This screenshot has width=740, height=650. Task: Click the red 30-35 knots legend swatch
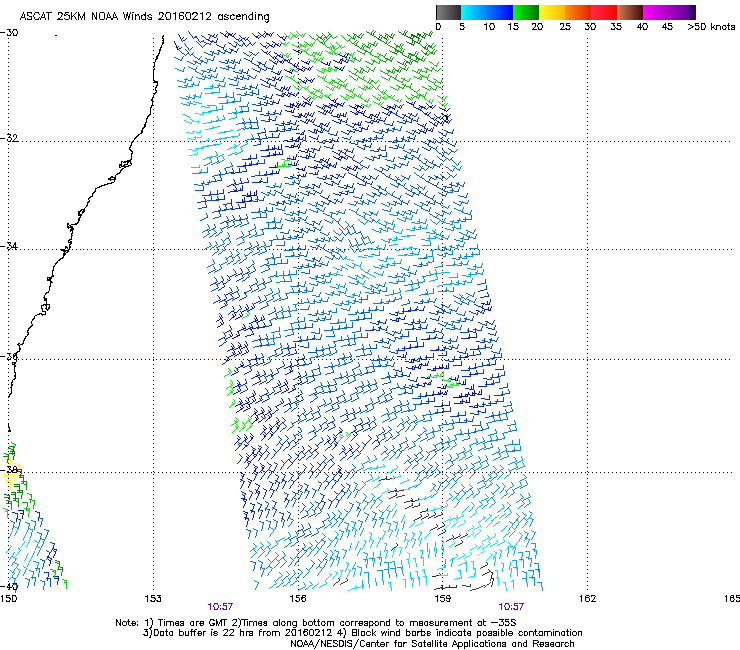604,12
